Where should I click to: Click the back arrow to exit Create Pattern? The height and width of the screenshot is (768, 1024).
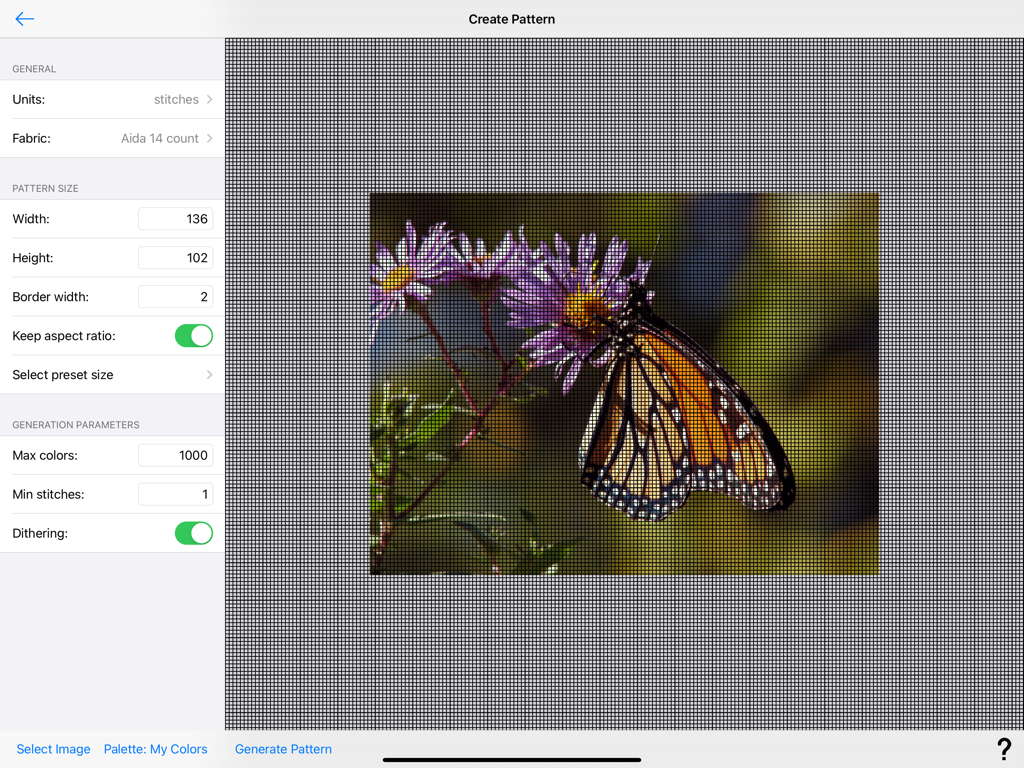24,18
